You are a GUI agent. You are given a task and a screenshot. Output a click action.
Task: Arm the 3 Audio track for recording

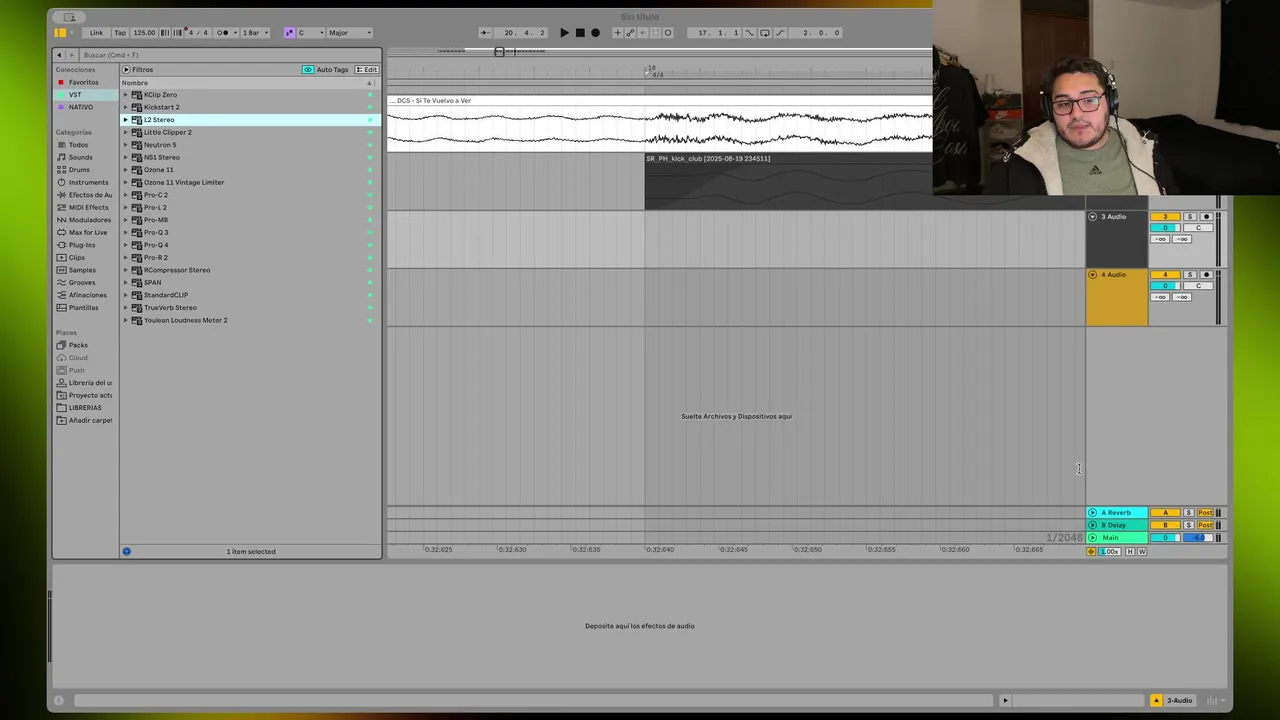click(1206, 217)
